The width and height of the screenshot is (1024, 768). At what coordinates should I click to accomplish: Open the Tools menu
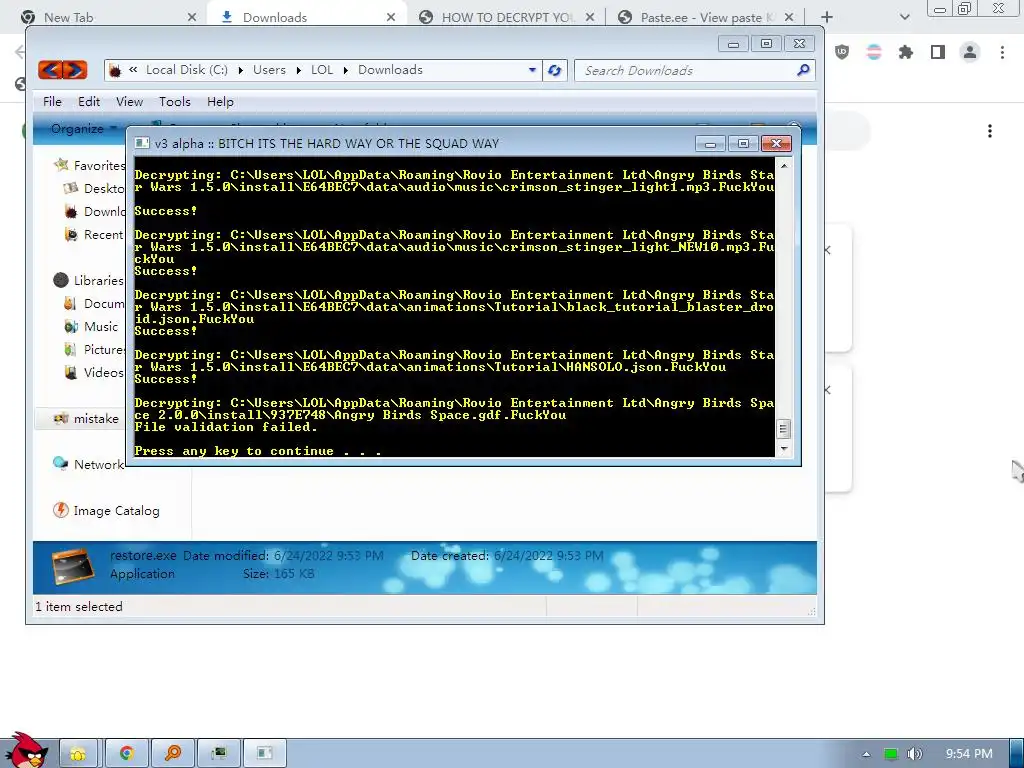coord(175,102)
